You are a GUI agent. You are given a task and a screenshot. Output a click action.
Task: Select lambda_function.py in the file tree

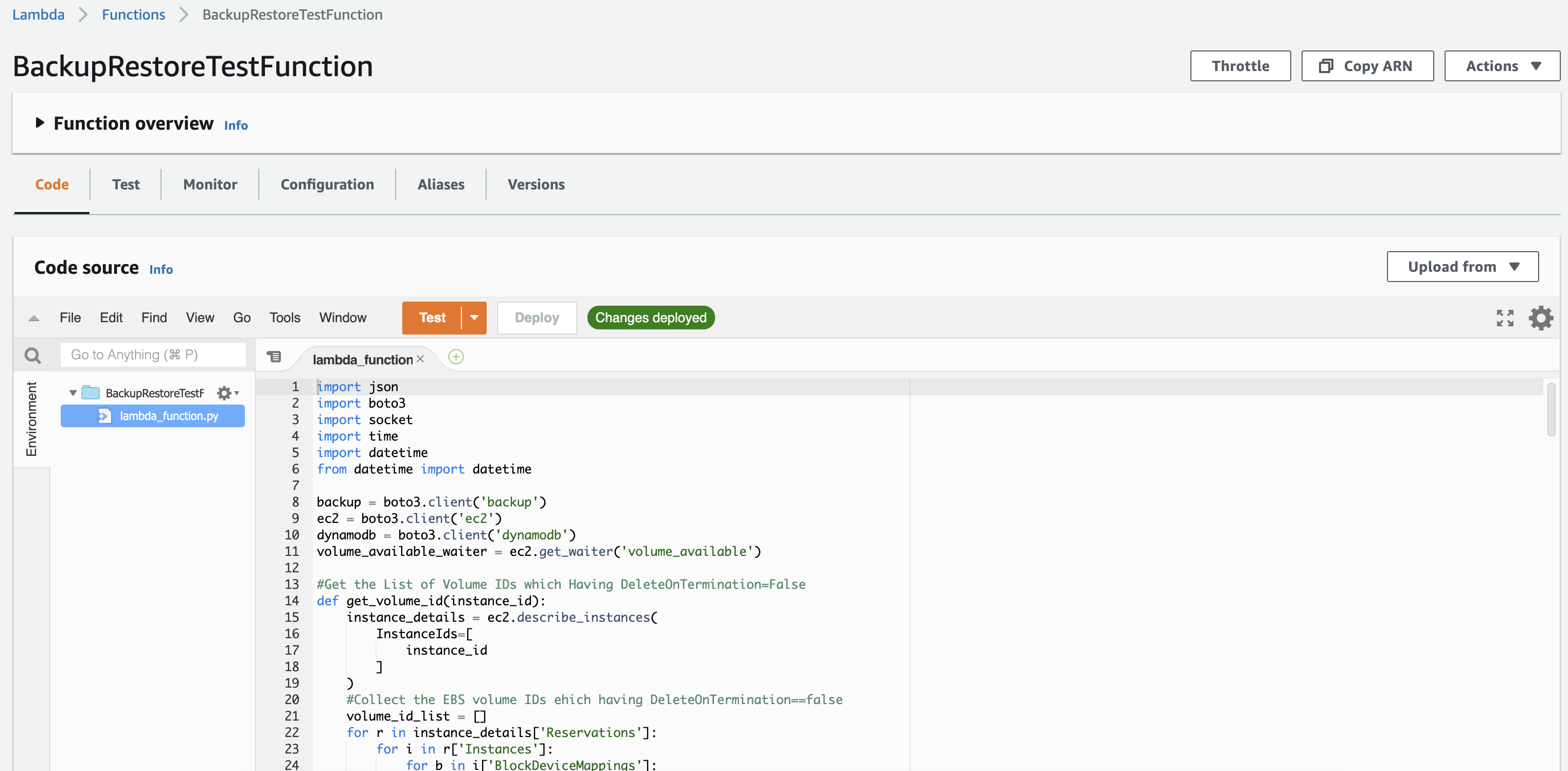click(x=153, y=416)
